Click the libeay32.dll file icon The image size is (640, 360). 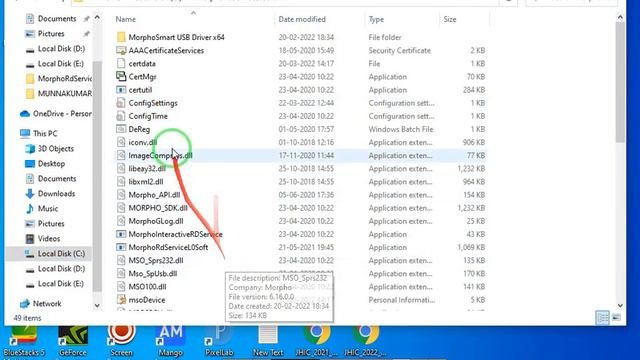coord(121,168)
